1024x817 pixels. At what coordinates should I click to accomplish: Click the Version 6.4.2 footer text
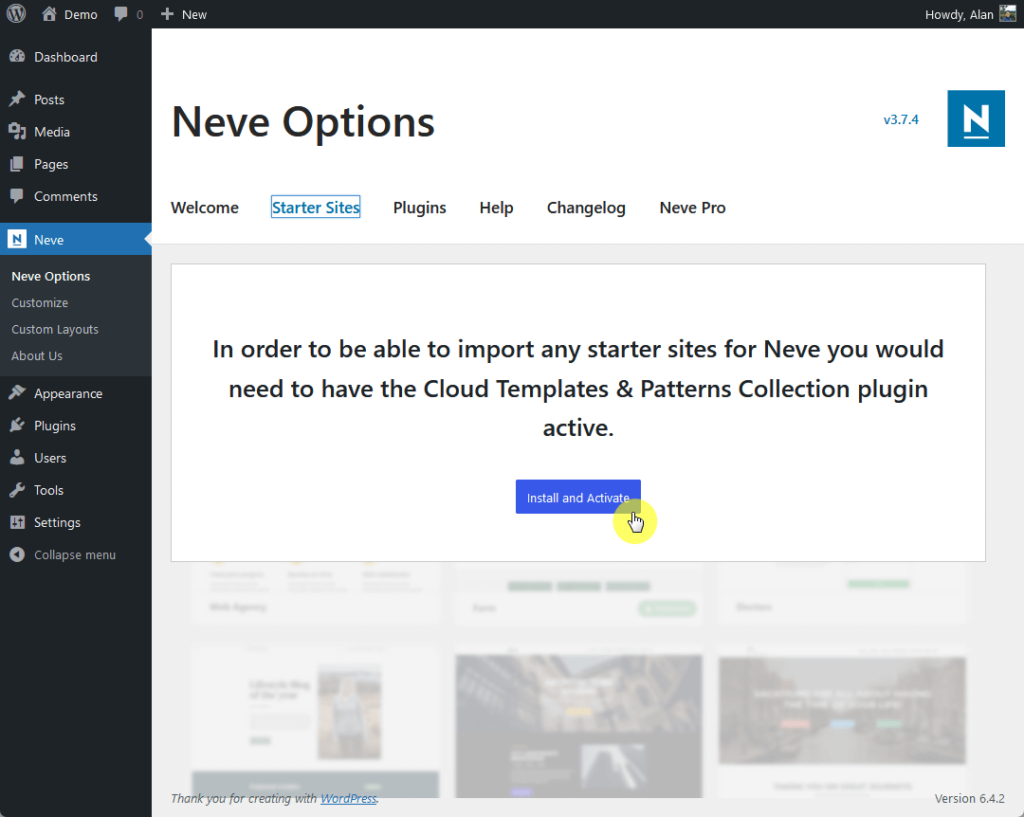pyautogui.click(x=969, y=798)
